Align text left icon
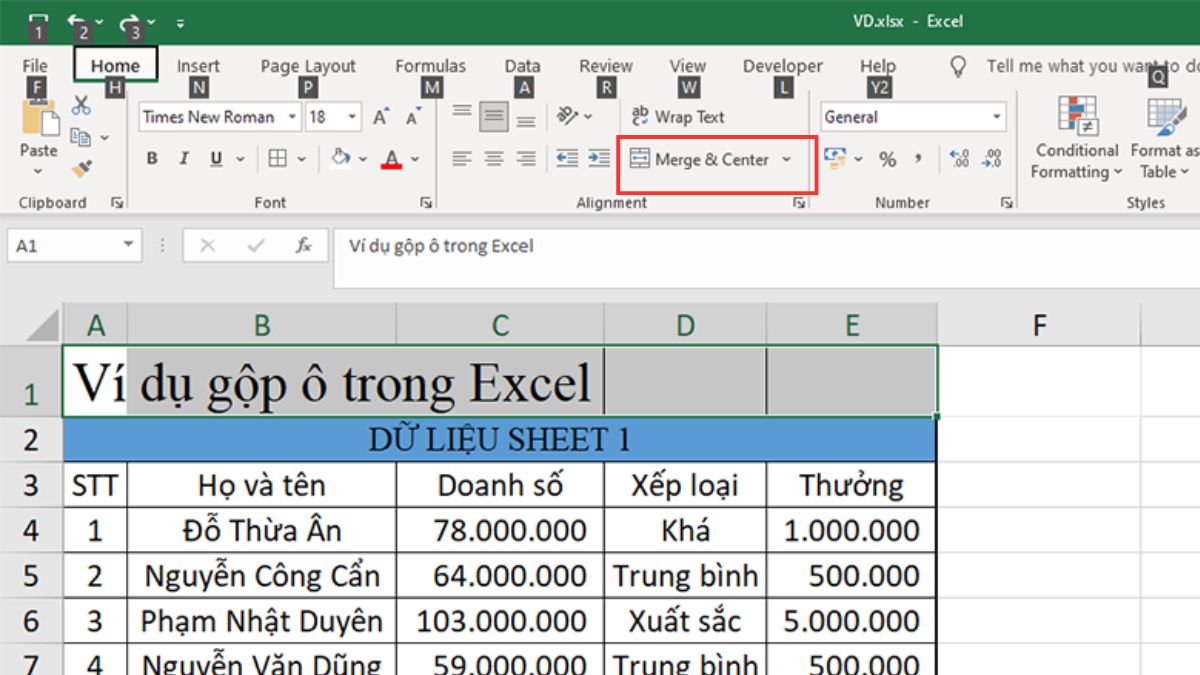 [x=461, y=158]
